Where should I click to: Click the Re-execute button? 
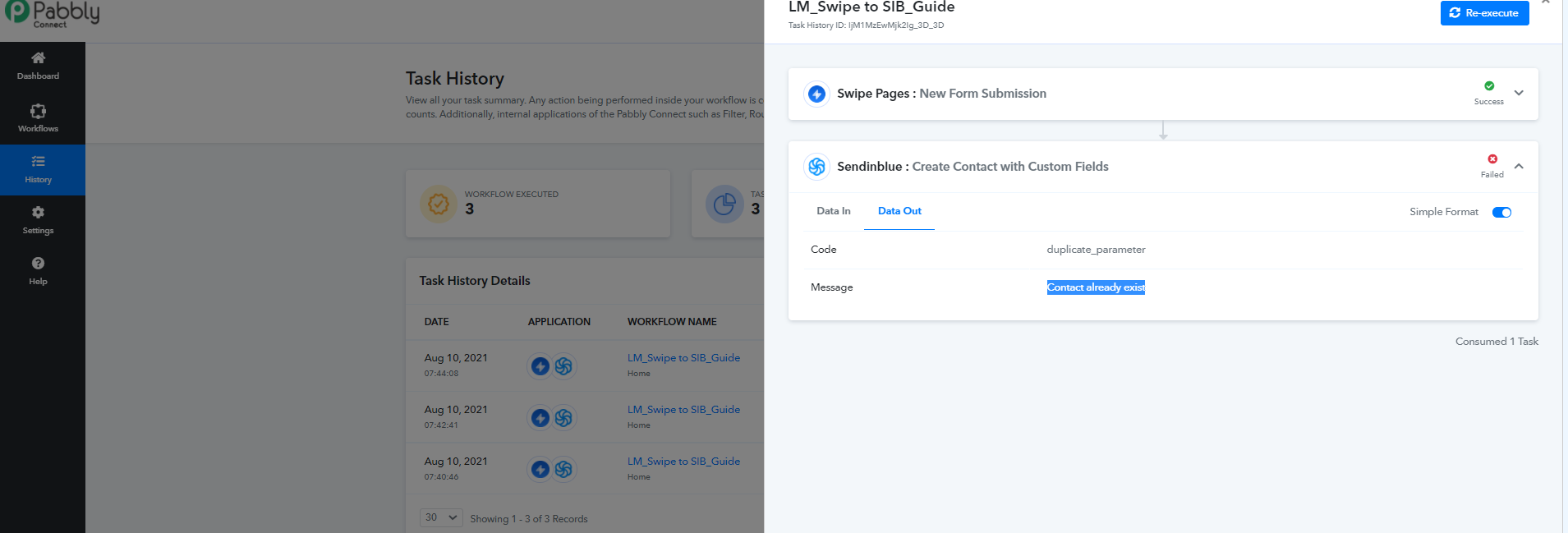(x=1484, y=13)
